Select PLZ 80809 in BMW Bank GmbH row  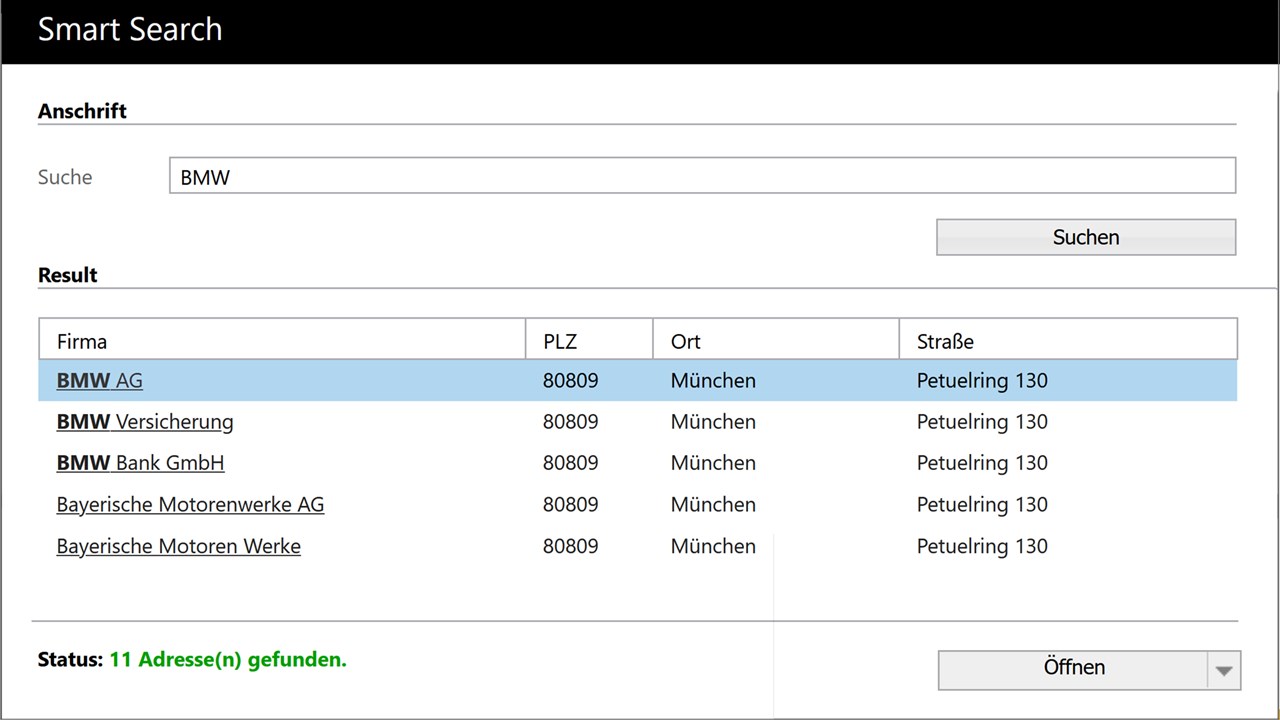pos(570,463)
